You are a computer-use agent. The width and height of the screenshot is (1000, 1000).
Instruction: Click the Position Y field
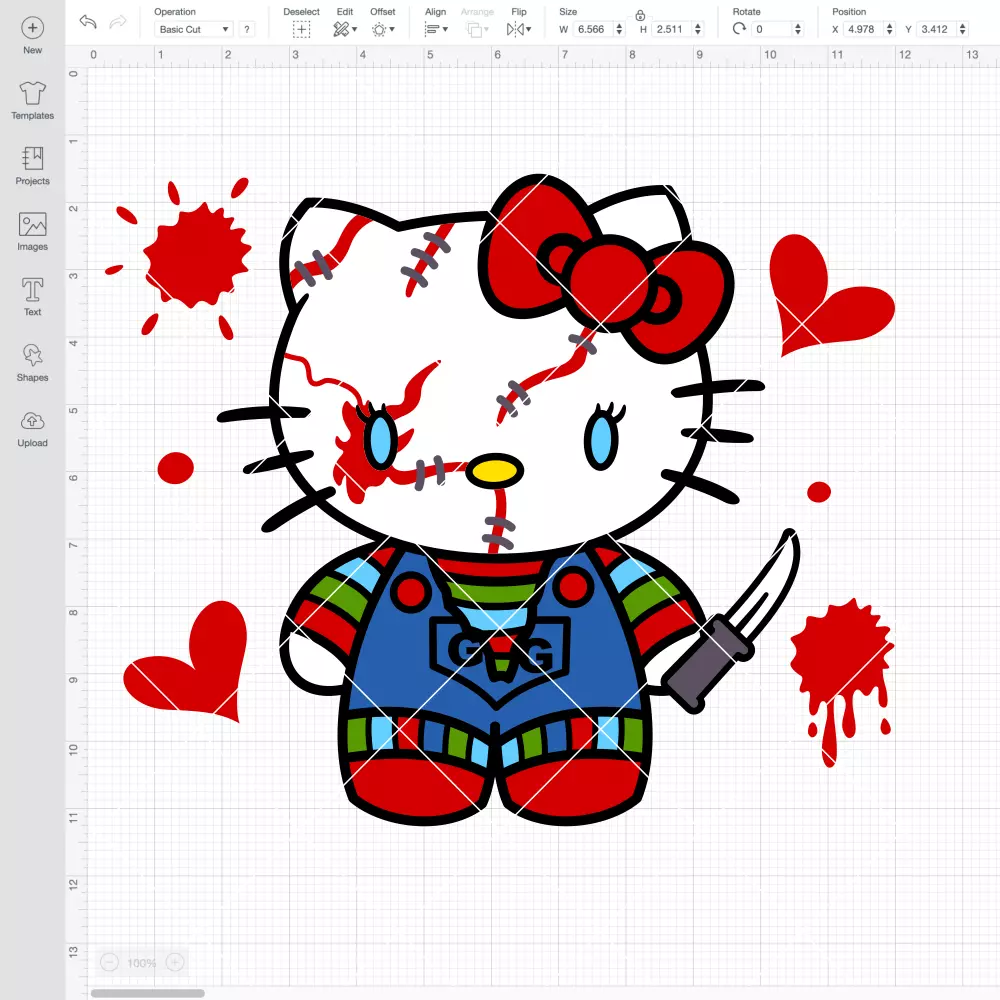coord(936,29)
